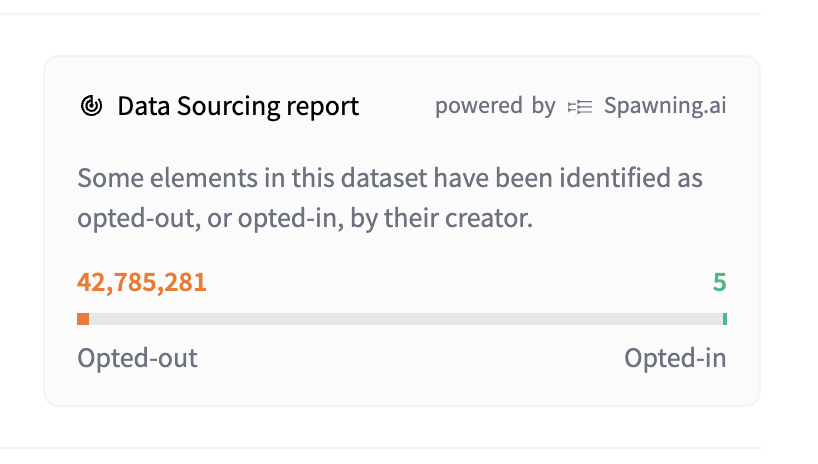The width and height of the screenshot is (818, 464).
Task: Open the Spawning.ai link
Action: pos(665,106)
